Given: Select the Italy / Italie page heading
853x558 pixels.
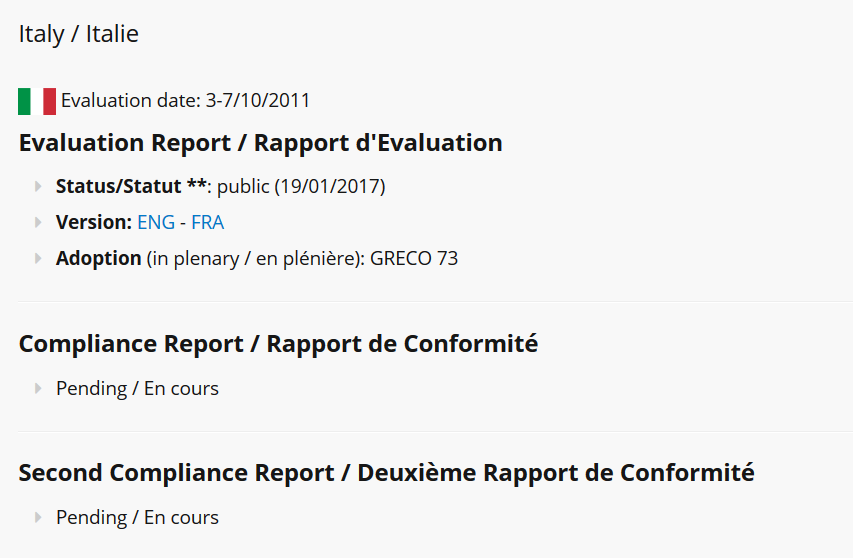Looking at the screenshot, I should [x=79, y=34].
